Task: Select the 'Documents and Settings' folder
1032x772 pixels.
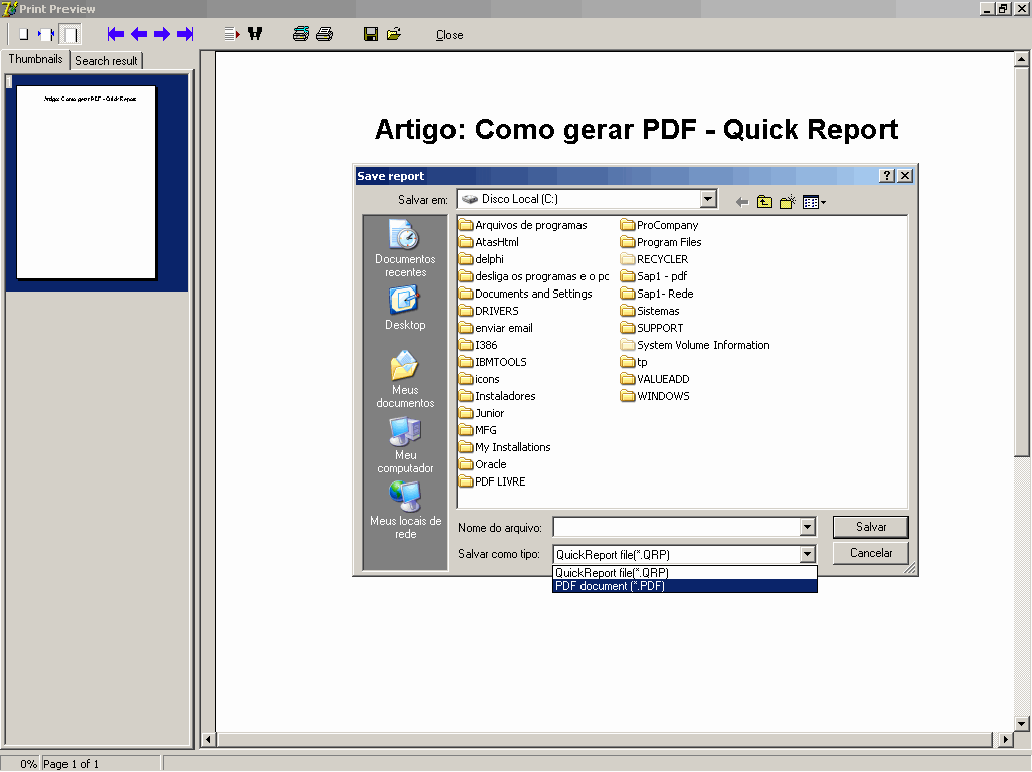Action: pos(526,294)
